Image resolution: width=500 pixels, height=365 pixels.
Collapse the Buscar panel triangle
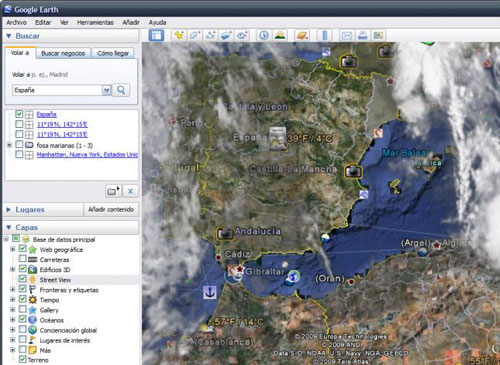(x=9, y=36)
